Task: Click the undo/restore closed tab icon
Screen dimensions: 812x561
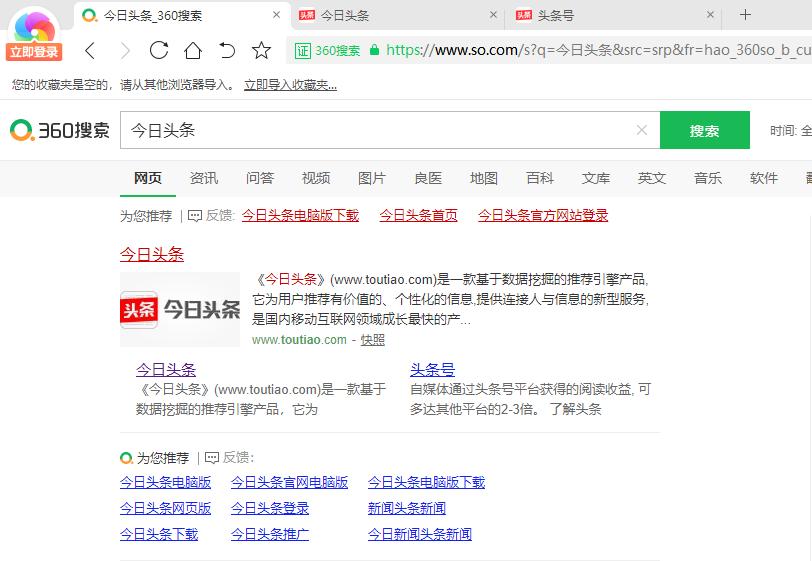Action: [227, 50]
